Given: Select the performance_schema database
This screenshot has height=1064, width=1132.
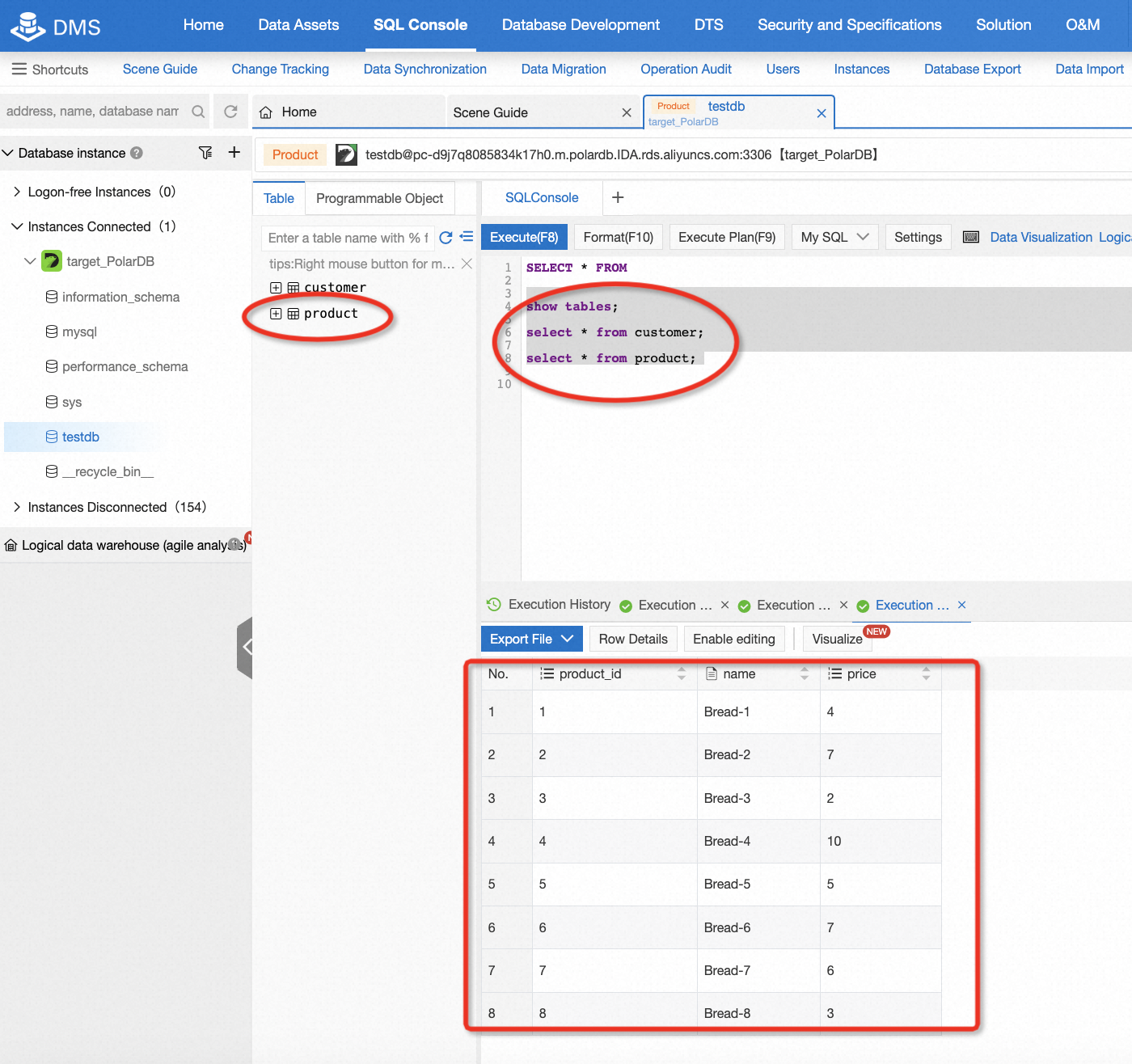Looking at the screenshot, I should pyautogui.click(x=125, y=366).
